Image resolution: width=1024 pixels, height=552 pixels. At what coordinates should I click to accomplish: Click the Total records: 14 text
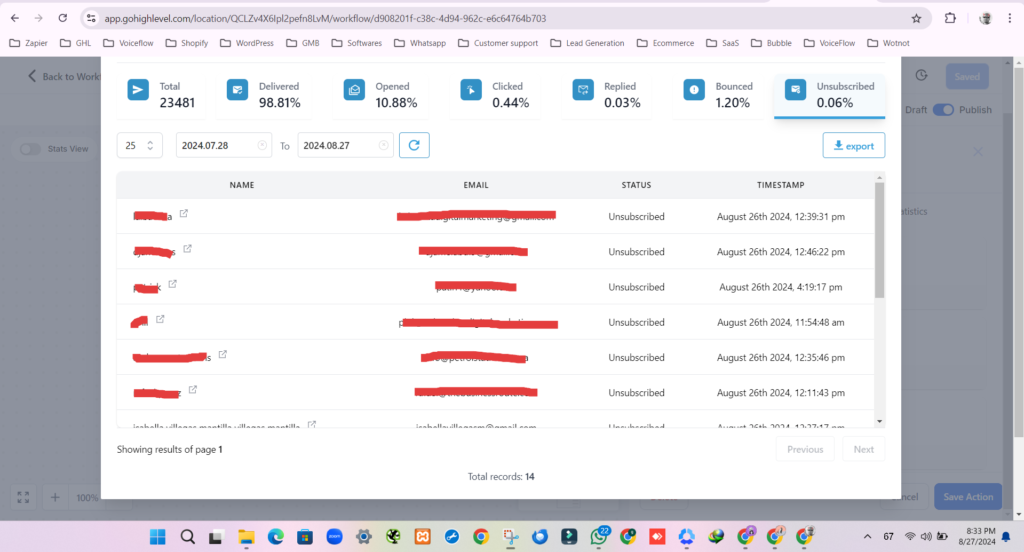[501, 476]
